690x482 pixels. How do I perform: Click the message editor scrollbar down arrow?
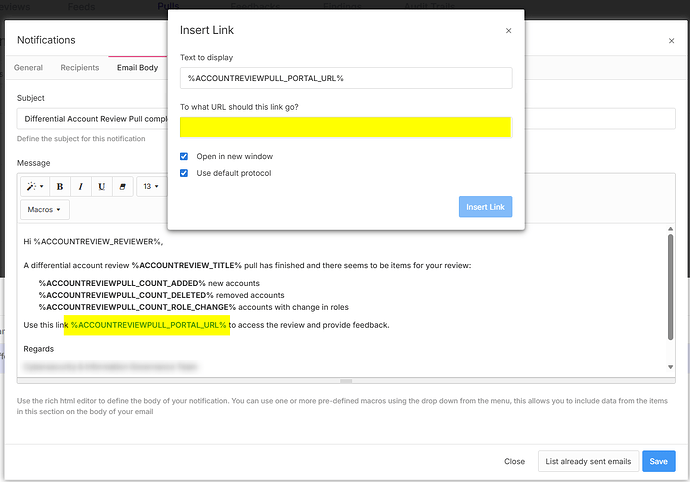pyautogui.click(x=670, y=367)
